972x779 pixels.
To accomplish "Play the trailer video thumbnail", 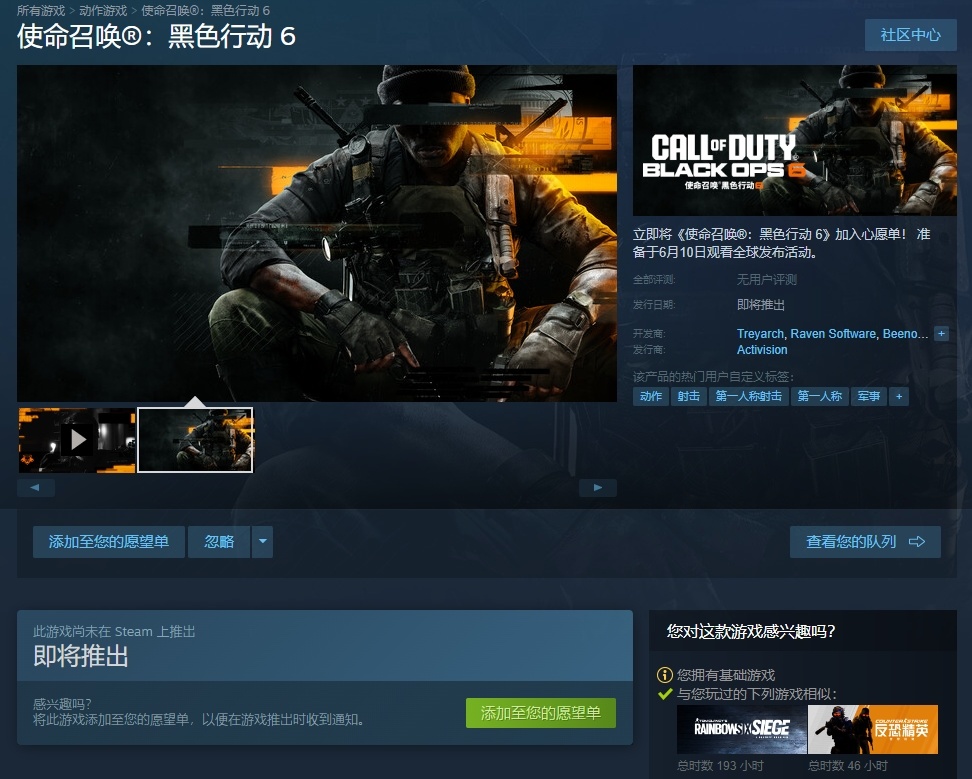I will click(x=77, y=440).
